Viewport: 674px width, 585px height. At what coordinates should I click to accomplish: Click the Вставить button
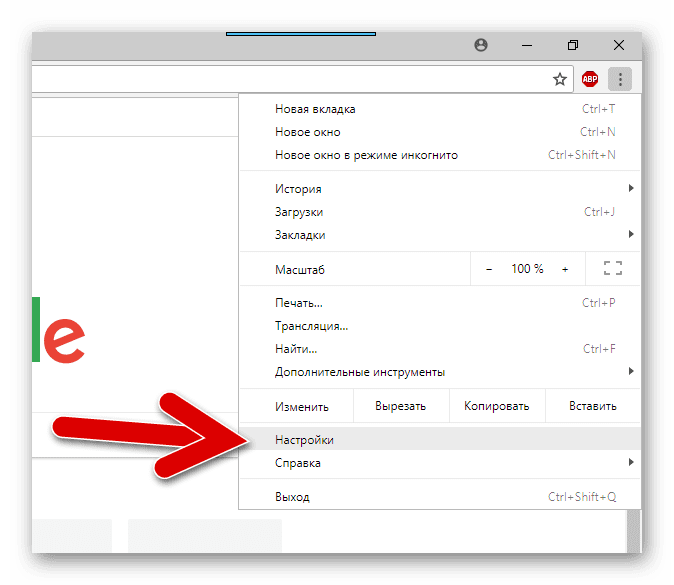coord(593,406)
